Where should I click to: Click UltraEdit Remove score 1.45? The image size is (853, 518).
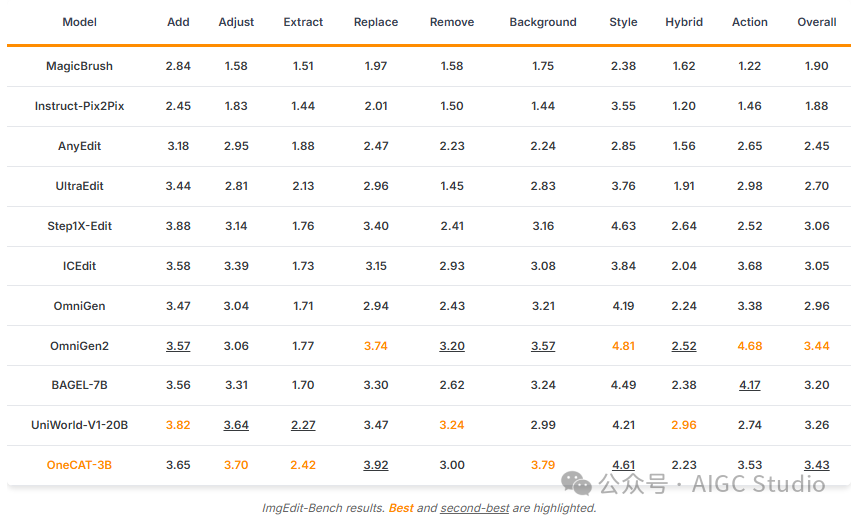(x=452, y=186)
